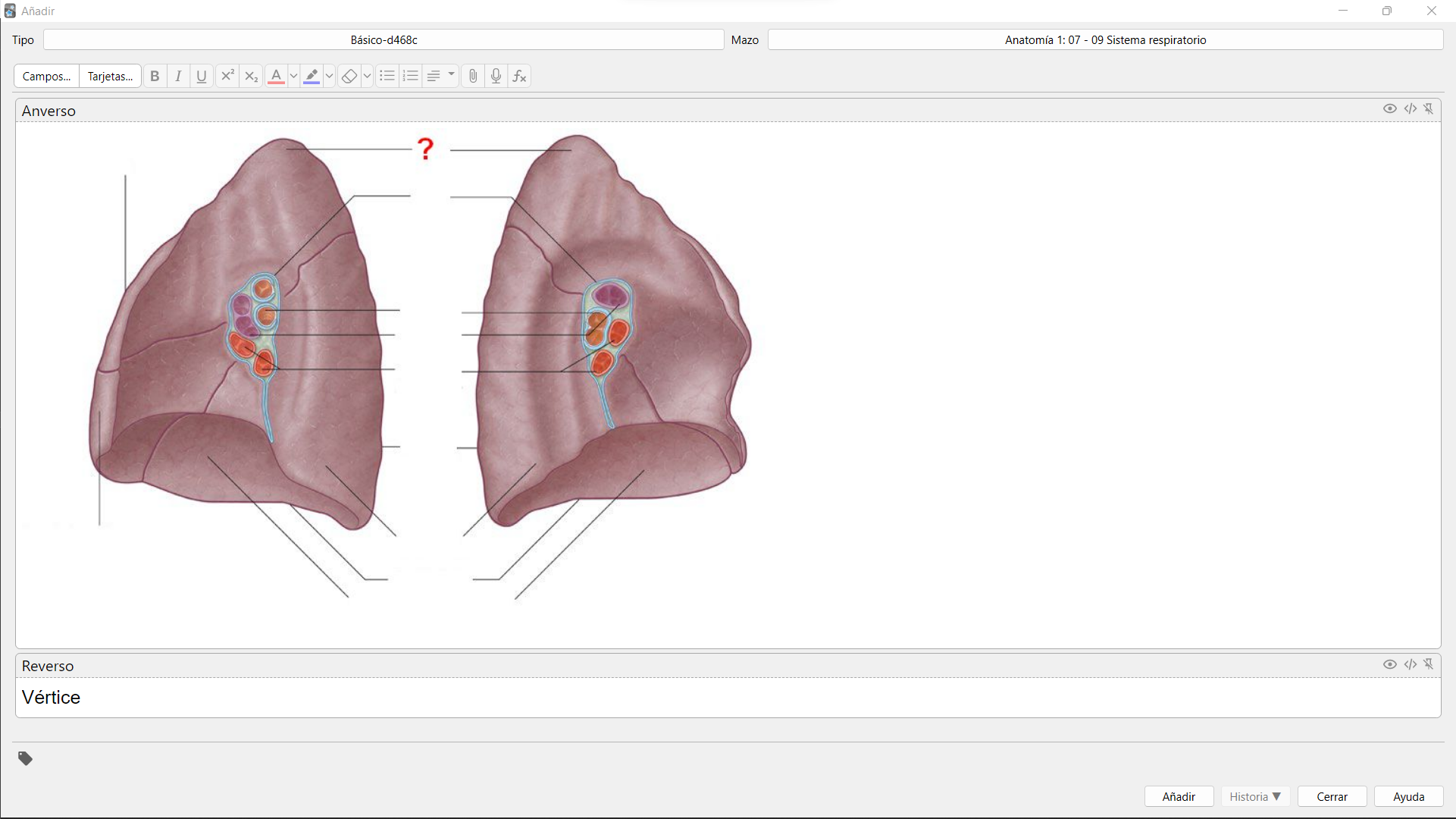Open the equations fx menu
The height and width of the screenshot is (819, 1456).
point(520,76)
